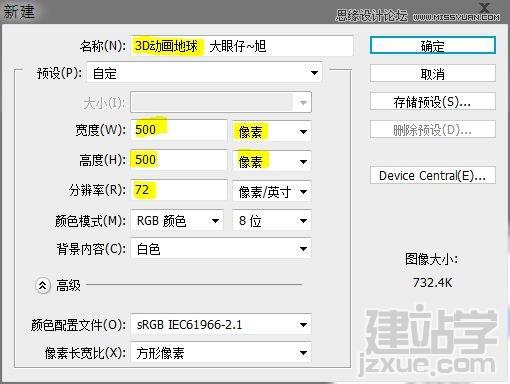
Task: Open the 宽度 unit dropdown
Action: coord(272,131)
